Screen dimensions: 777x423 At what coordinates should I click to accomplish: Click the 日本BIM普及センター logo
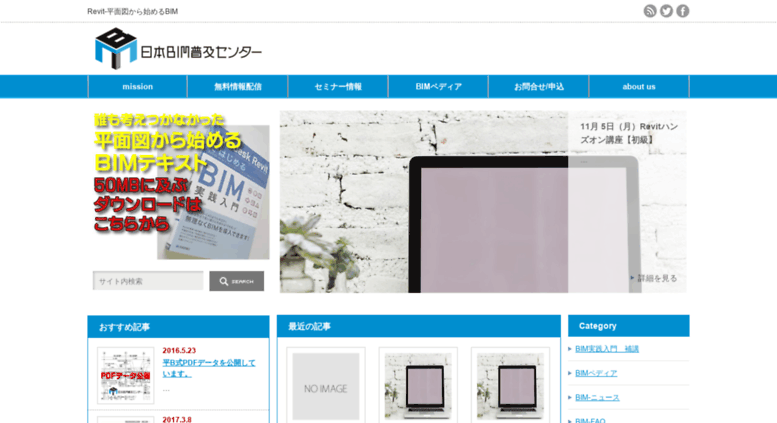(x=178, y=49)
